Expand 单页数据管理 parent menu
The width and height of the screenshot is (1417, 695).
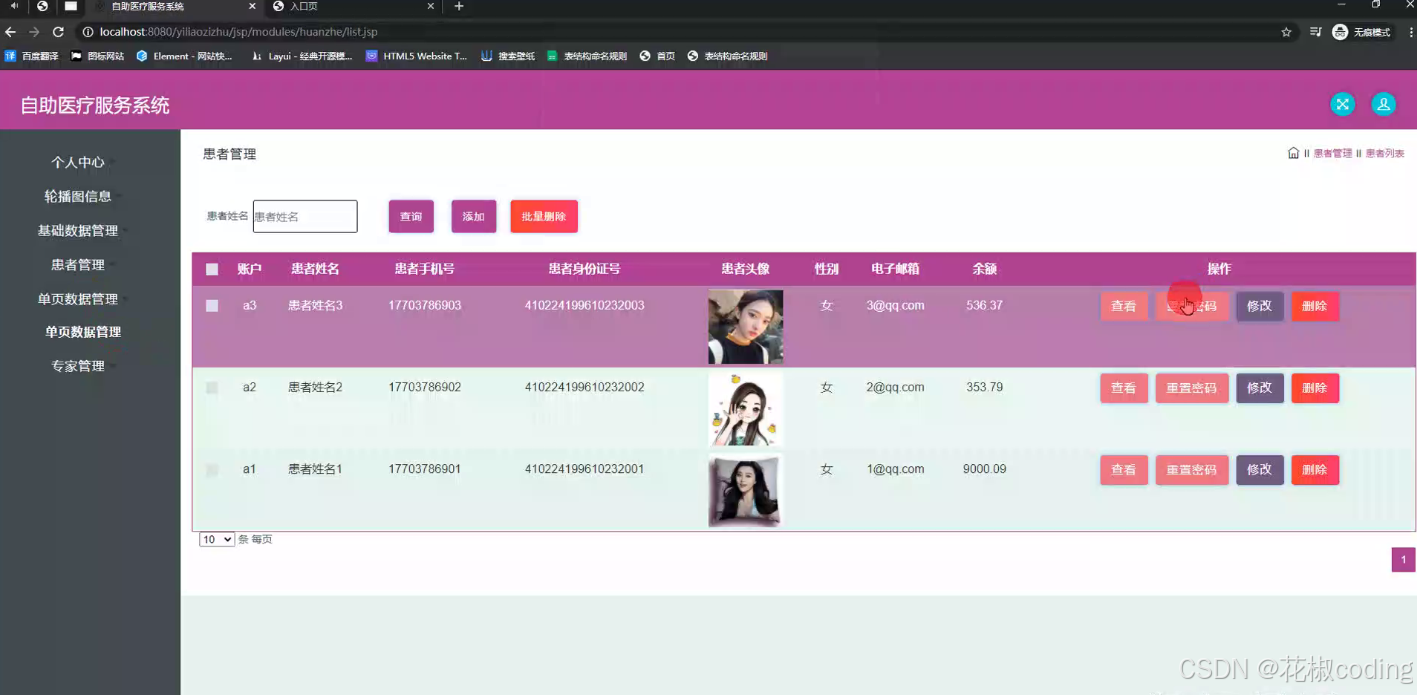[78, 299]
